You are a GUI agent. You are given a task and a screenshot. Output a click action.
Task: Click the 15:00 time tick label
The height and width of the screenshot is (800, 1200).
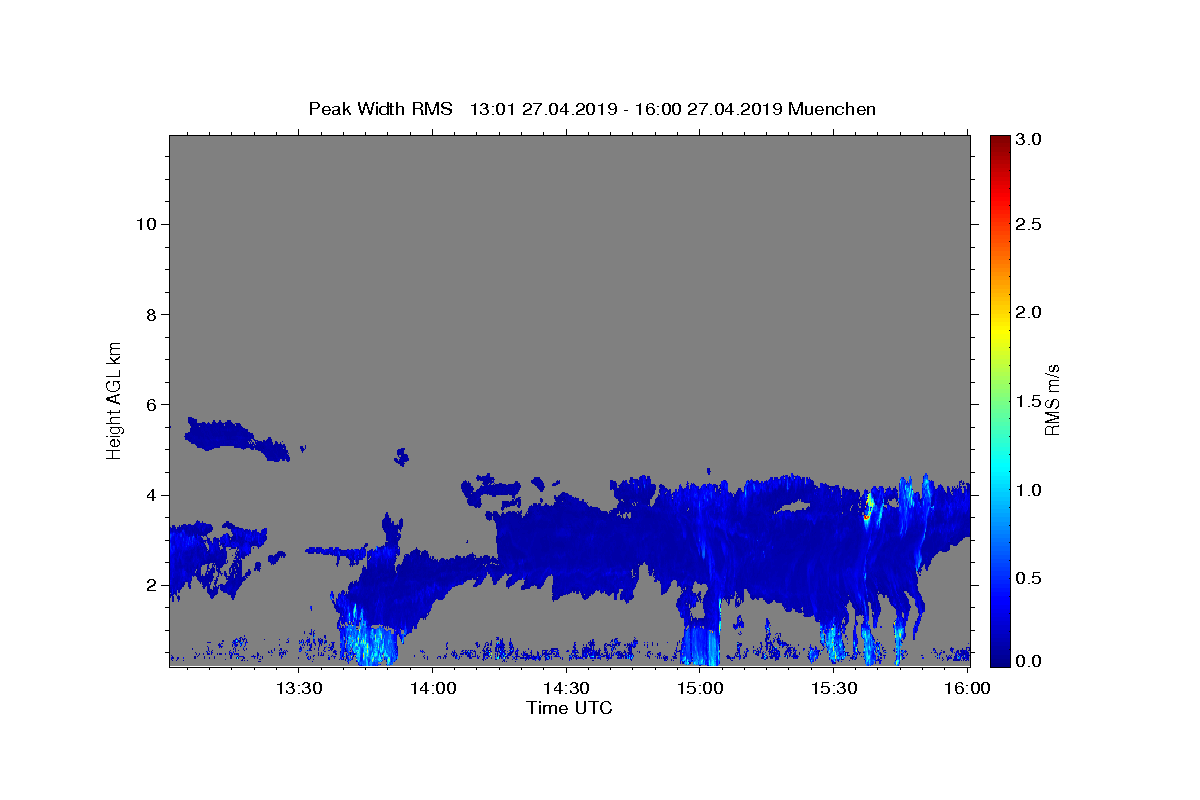(700, 688)
